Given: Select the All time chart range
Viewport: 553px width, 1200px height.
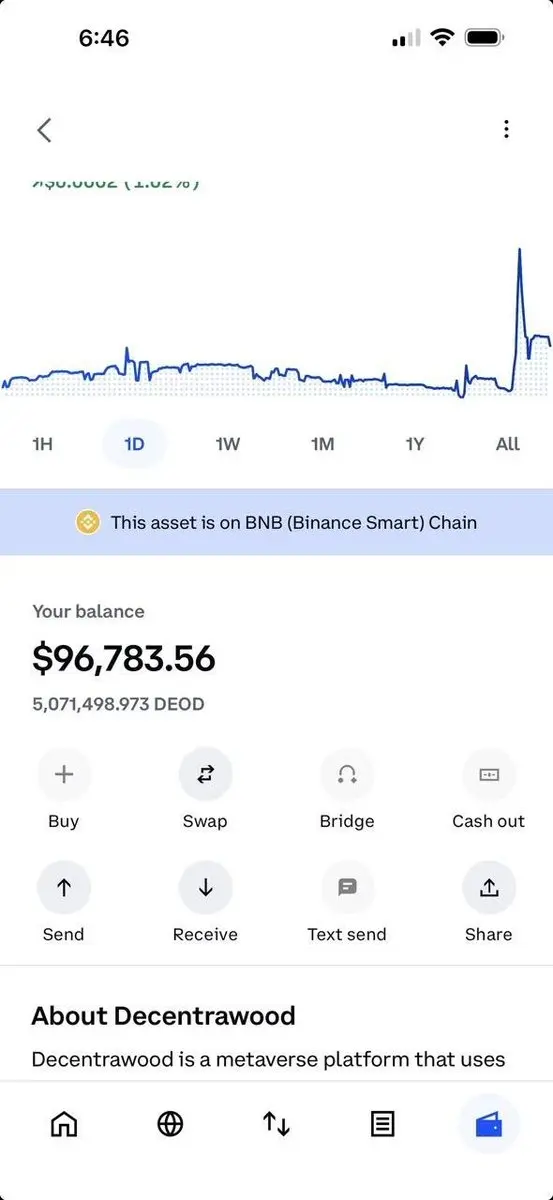Looking at the screenshot, I should 508,443.
